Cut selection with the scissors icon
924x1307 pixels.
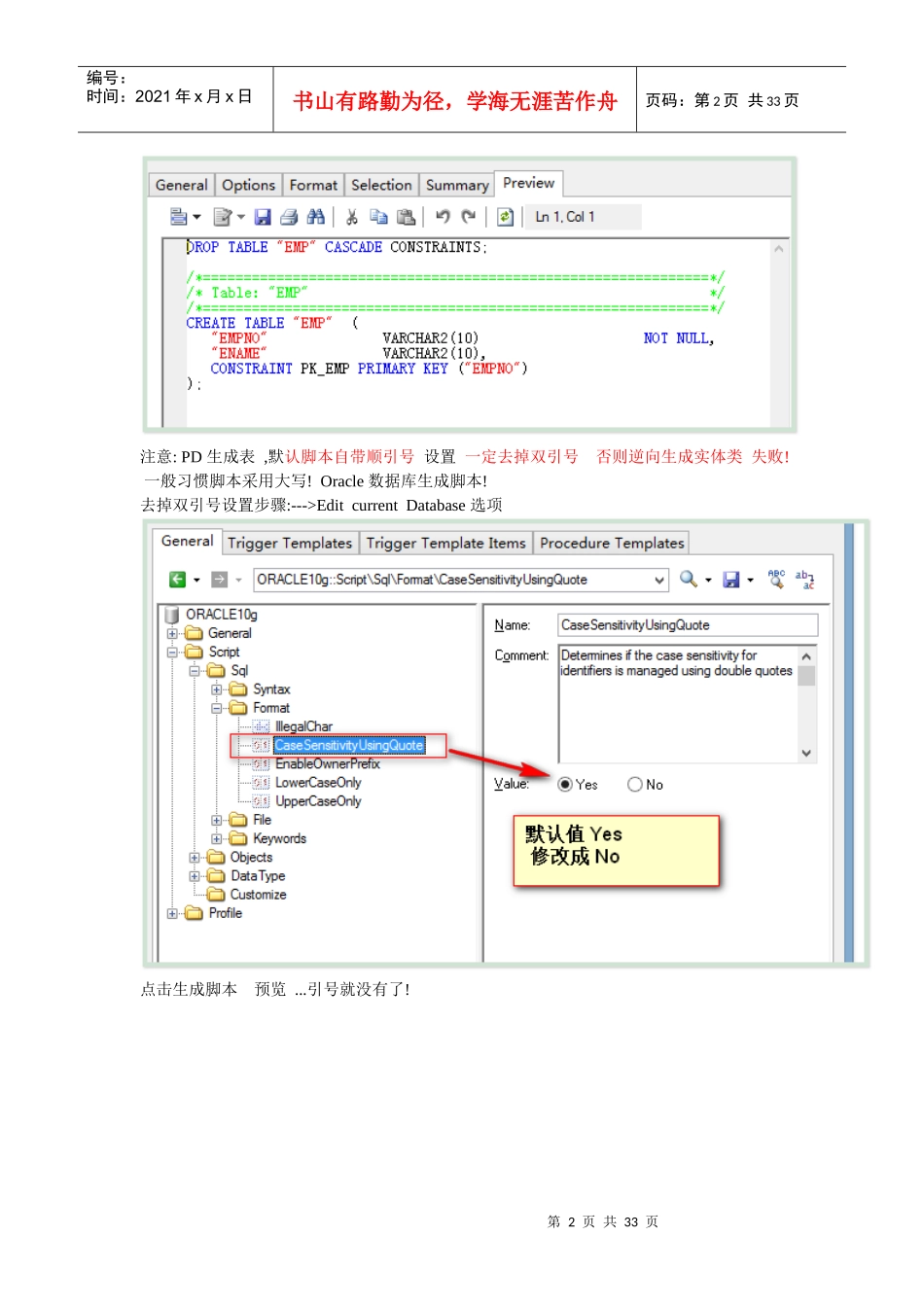click(352, 216)
